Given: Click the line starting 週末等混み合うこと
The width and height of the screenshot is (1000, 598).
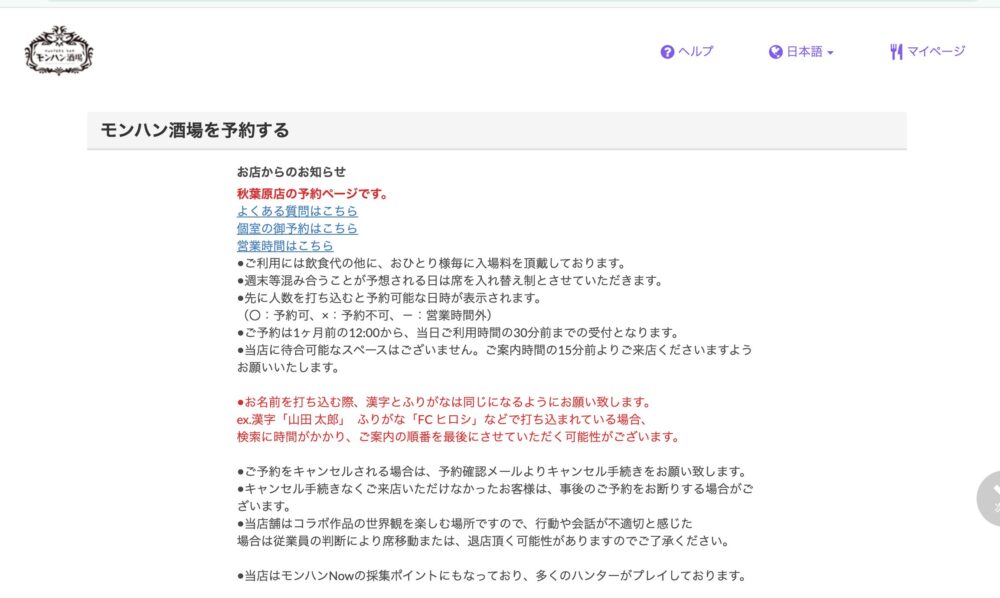Looking at the screenshot, I should [x=452, y=281].
